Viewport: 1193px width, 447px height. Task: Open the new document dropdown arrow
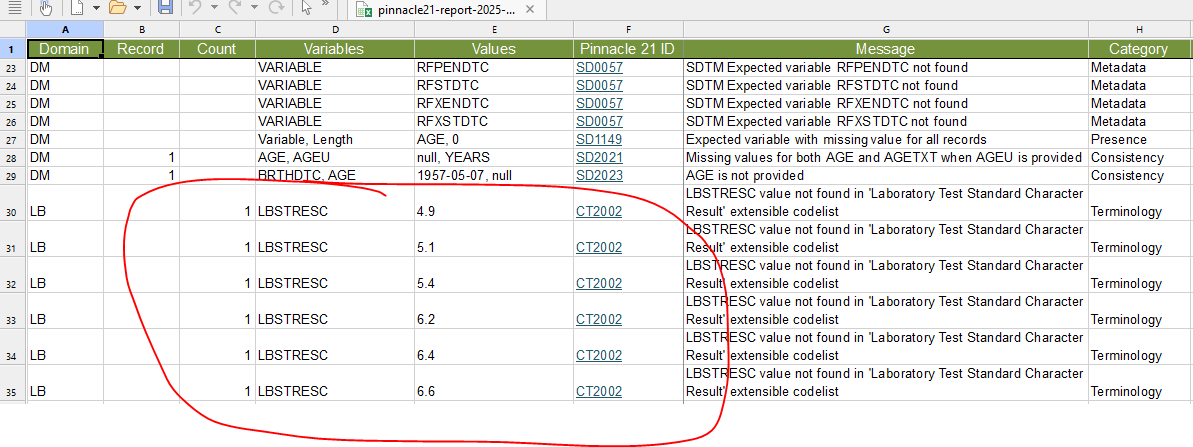pyautogui.click(x=96, y=8)
